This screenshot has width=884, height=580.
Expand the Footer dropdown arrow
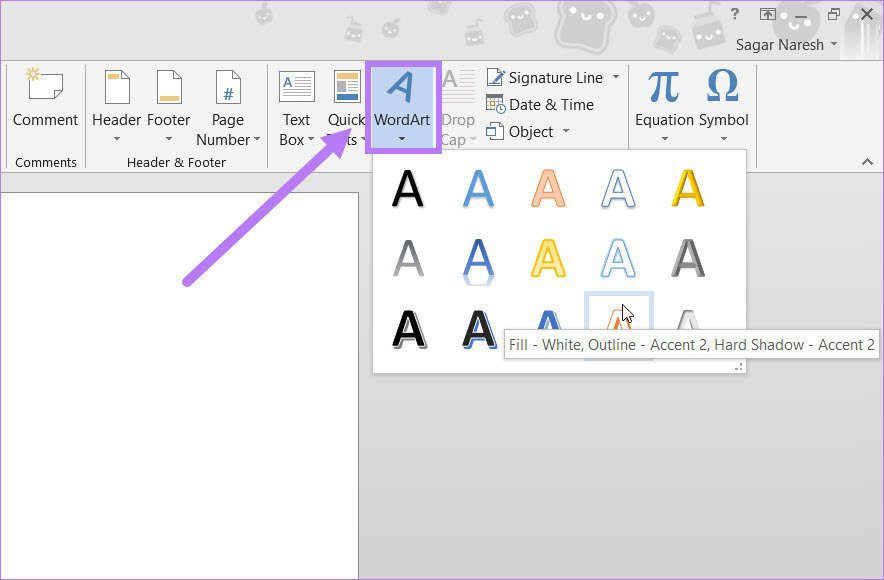(x=169, y=139)
